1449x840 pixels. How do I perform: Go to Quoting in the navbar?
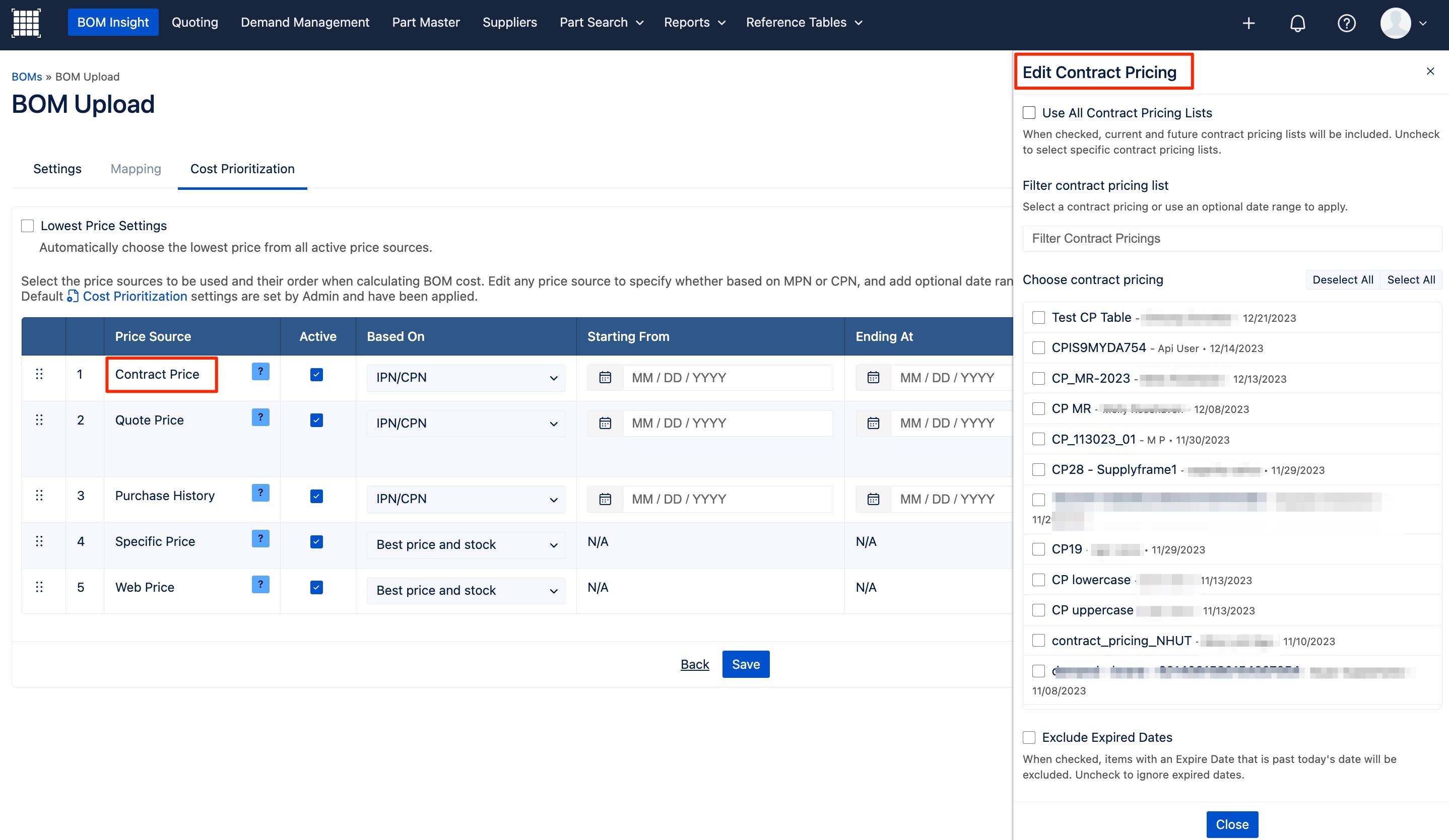pos(194,22)
